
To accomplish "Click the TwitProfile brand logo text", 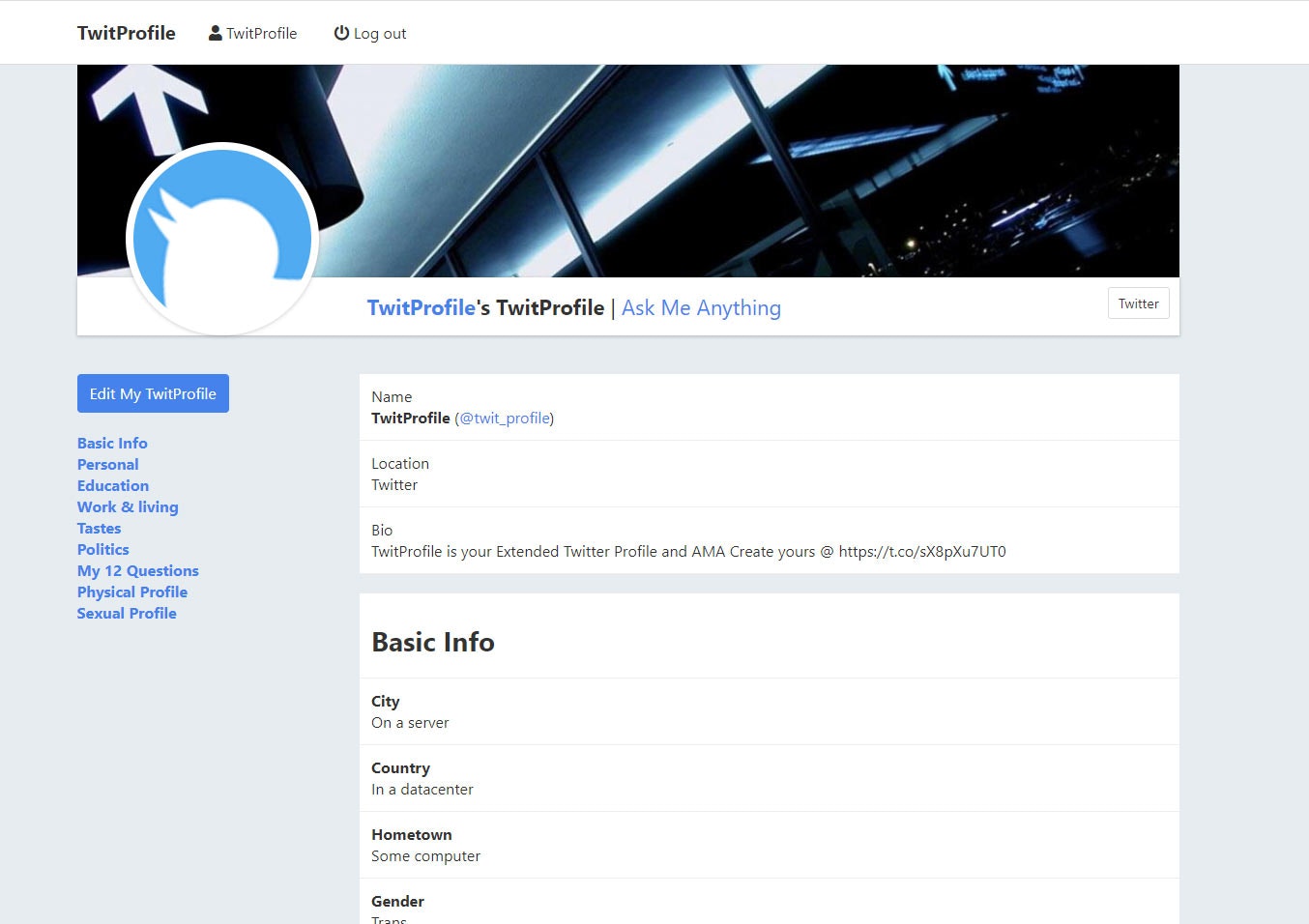I will (126, 32).
